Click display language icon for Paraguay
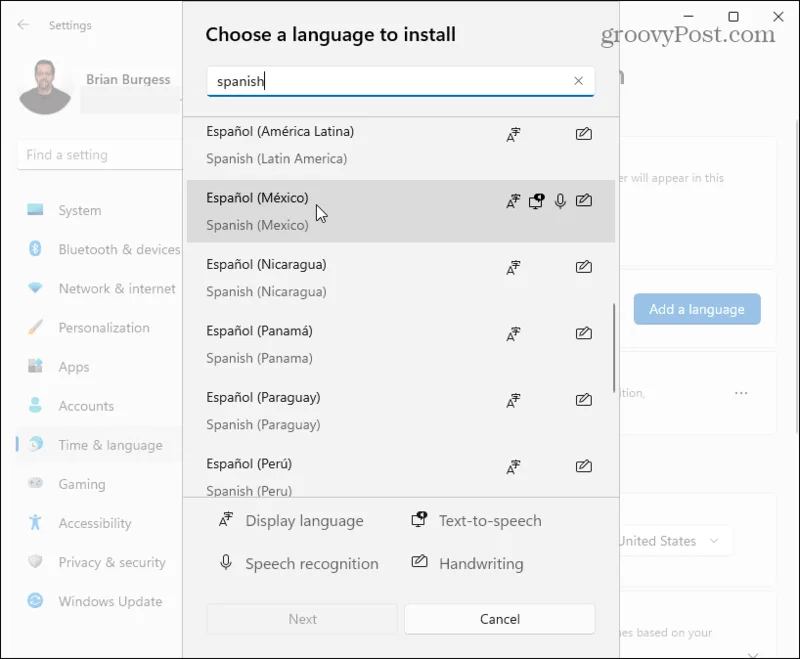Viewport: 800px width, 659px height. click(x=513, y=400)
